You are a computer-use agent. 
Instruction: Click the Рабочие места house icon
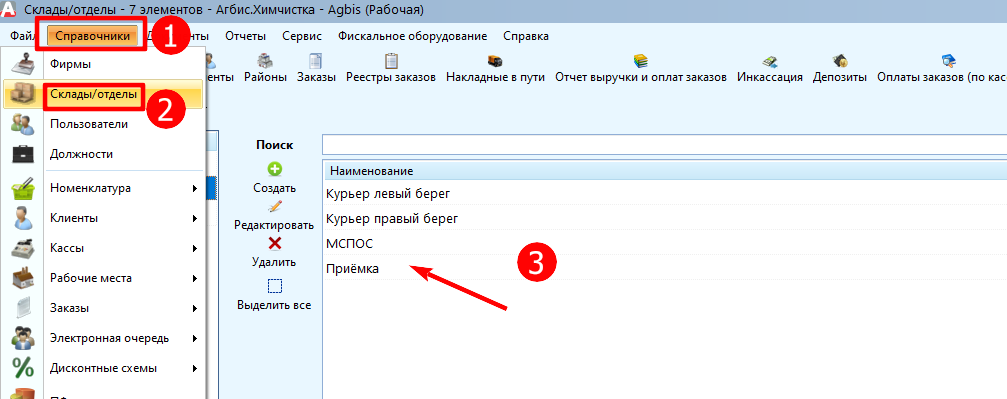[x=23, y=278]
